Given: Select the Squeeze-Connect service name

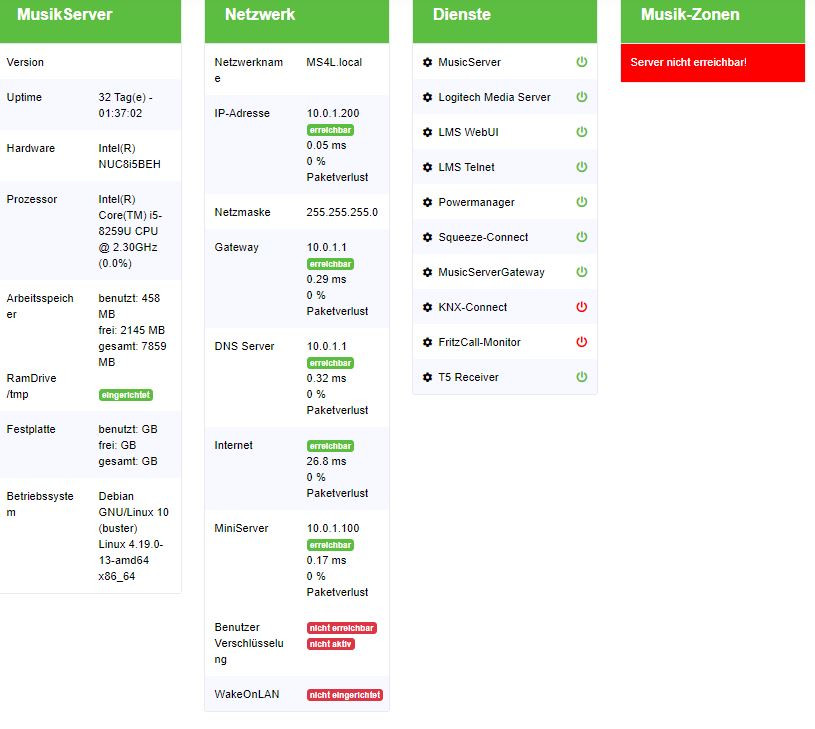Looking at the screenshot, I should [x=483, y=237].
